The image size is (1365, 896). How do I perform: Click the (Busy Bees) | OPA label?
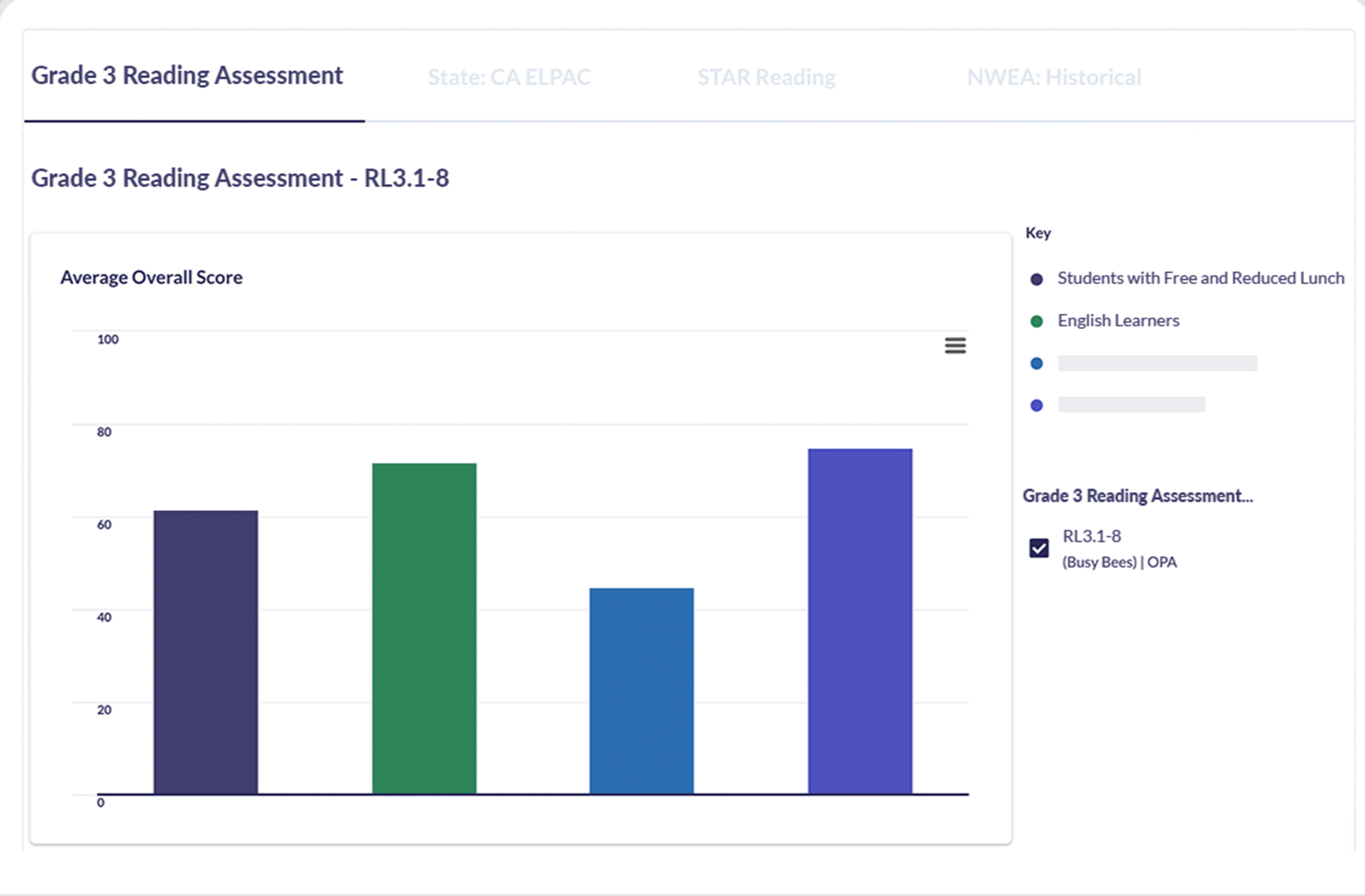pyautogui.click(x=1120, y=561)
